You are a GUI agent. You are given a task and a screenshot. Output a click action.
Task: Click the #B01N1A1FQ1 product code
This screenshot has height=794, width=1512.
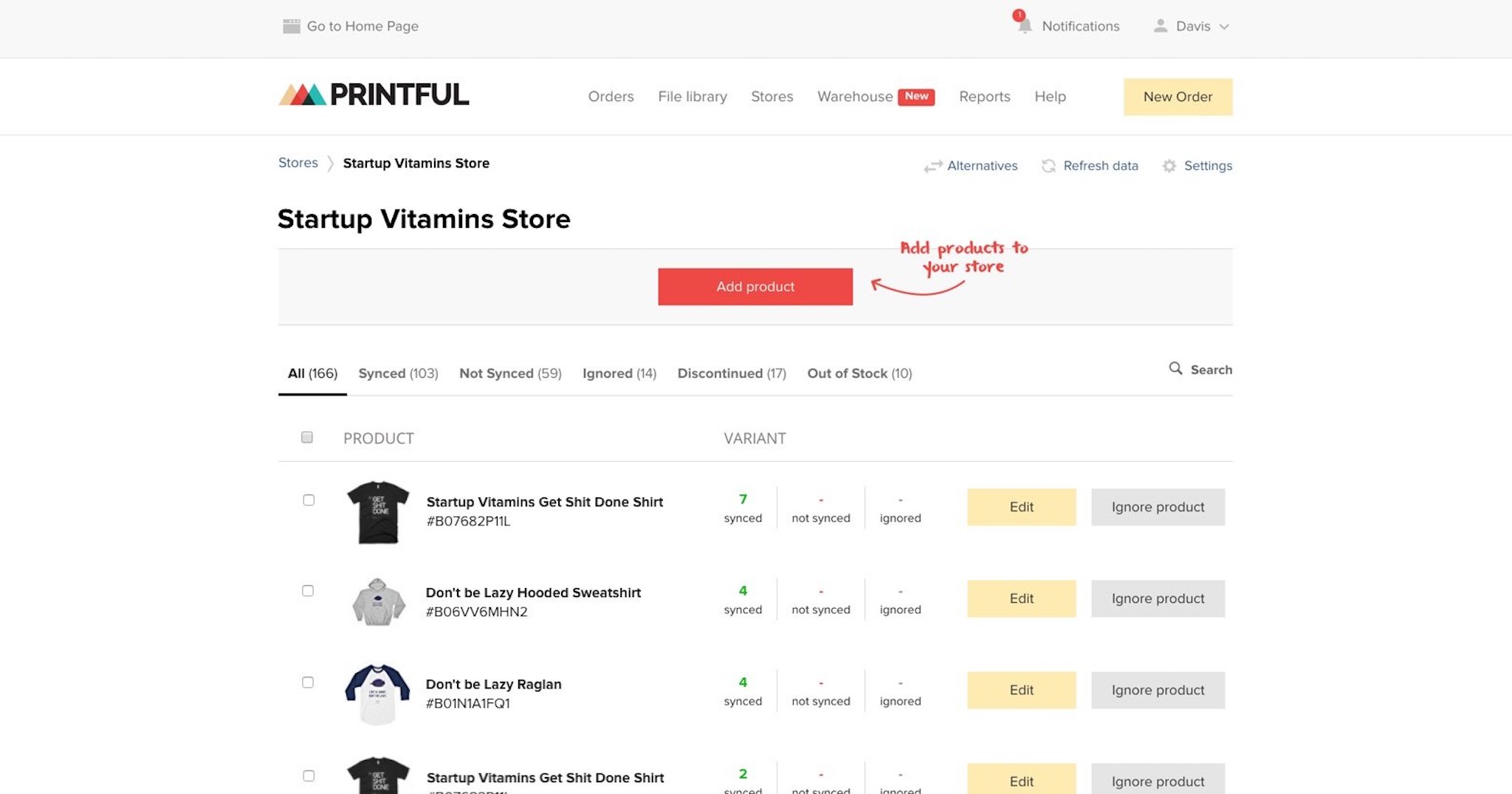pos(467,703)
